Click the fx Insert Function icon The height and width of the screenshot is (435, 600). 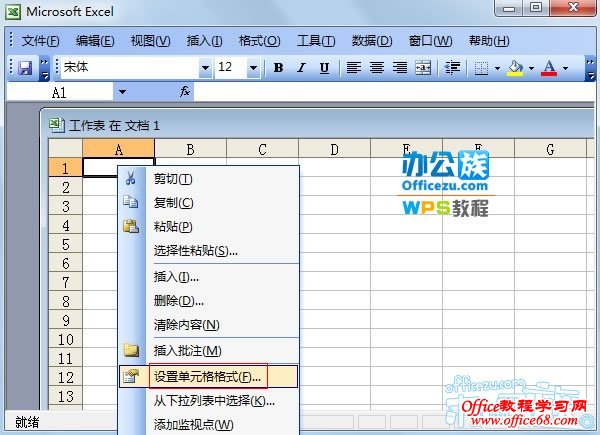point(185,91)
